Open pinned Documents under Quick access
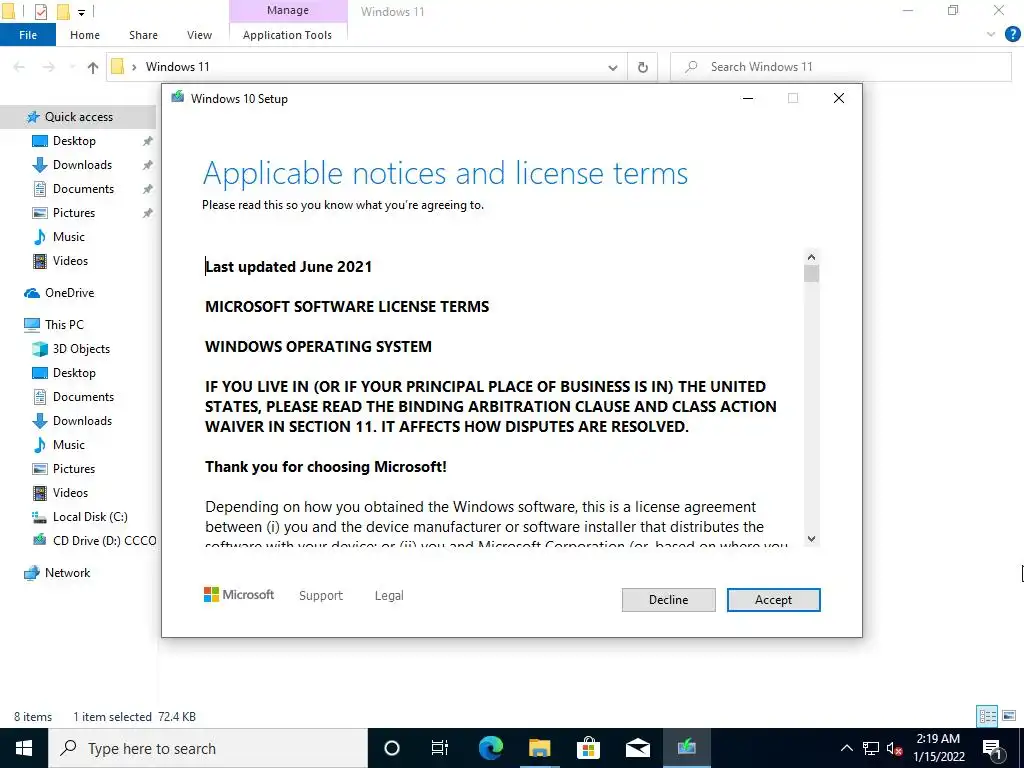Viewport: 1024px width, 768px height. tap(83, 189)
